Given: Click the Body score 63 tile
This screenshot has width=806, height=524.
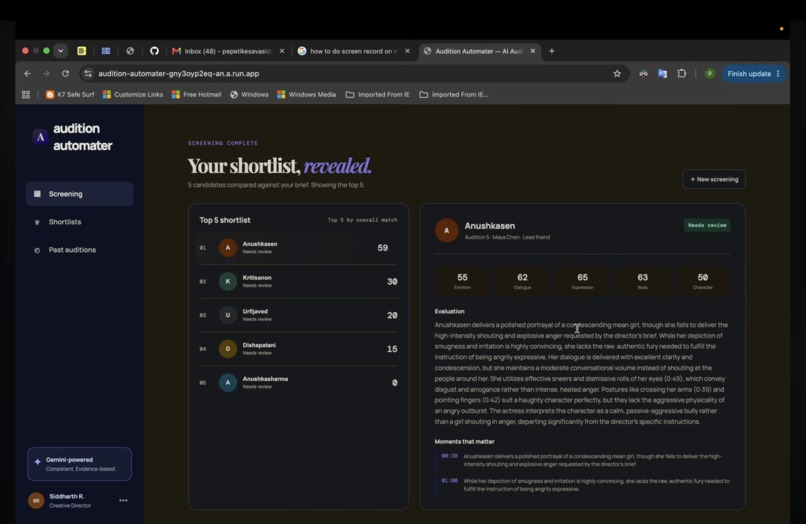Looking at the screenshot, I should tap(643, 281).
